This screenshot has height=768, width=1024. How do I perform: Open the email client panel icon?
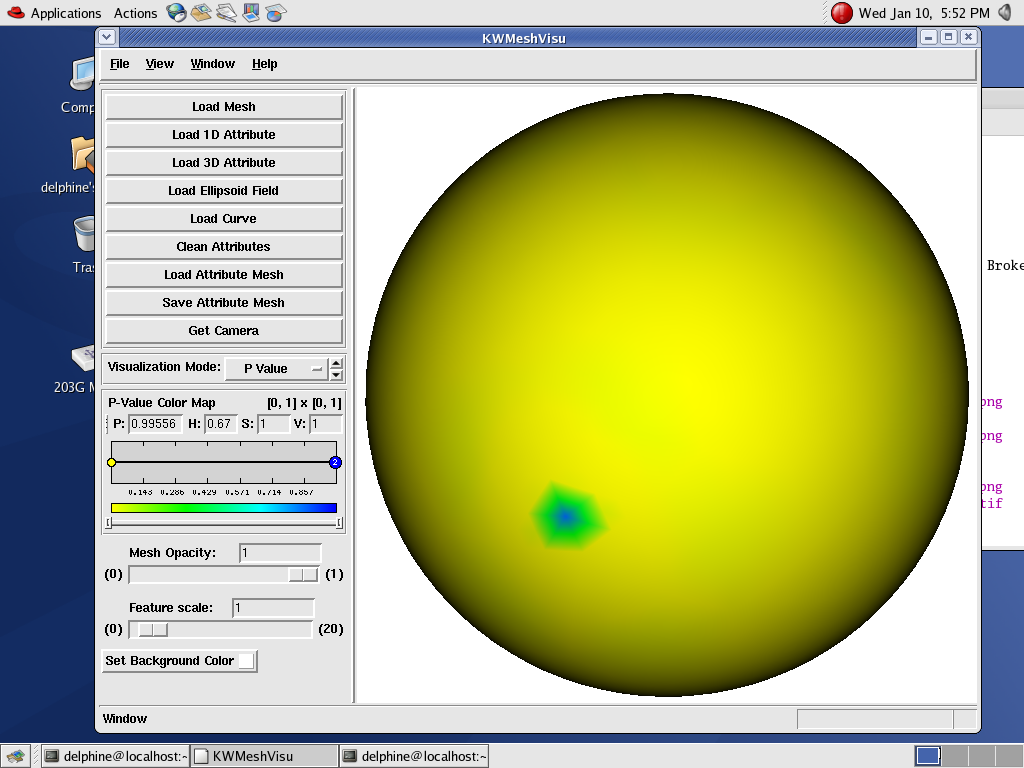pos(201,13)
